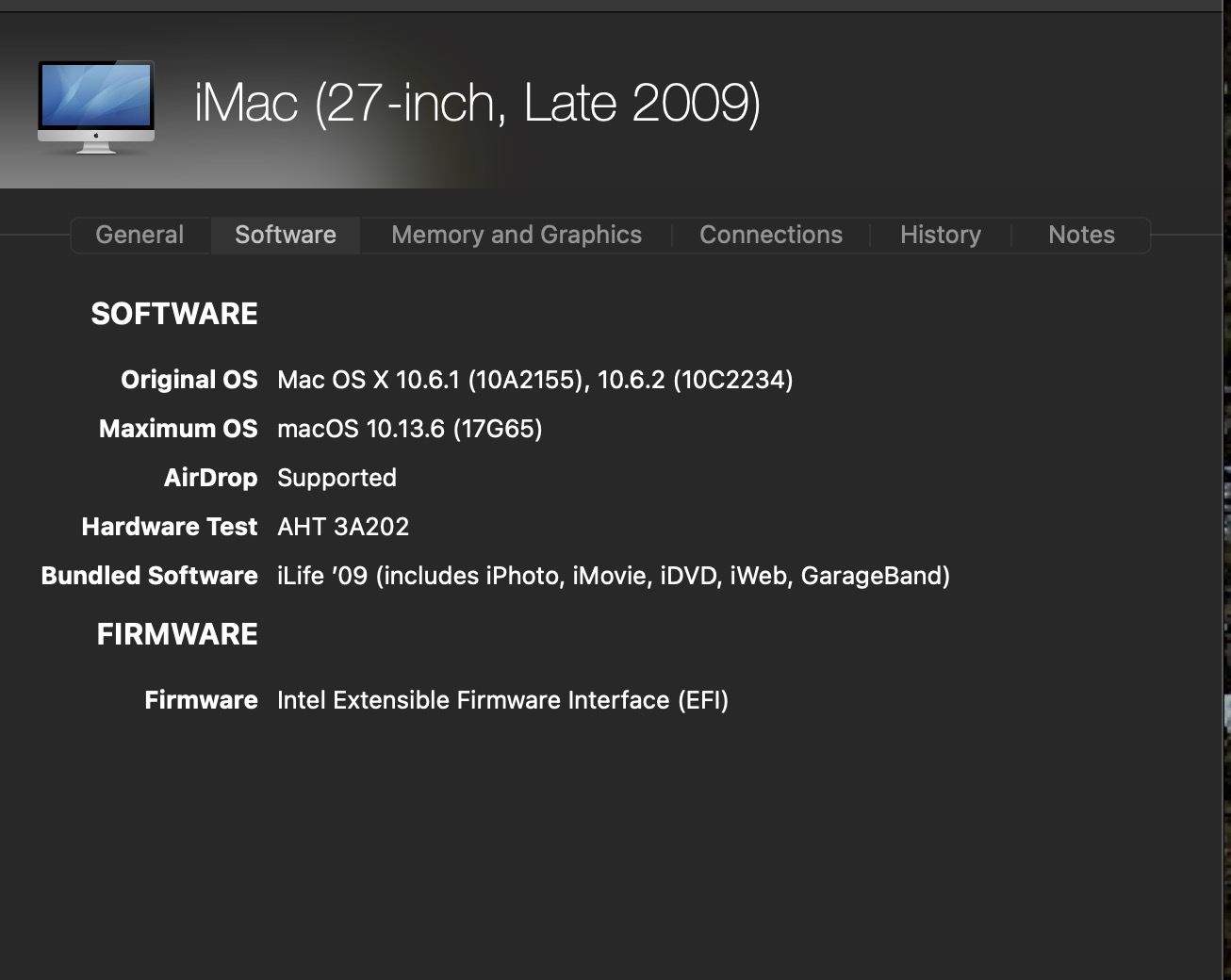
Task: Click the Maximum OS label
Action: point(178,429)
